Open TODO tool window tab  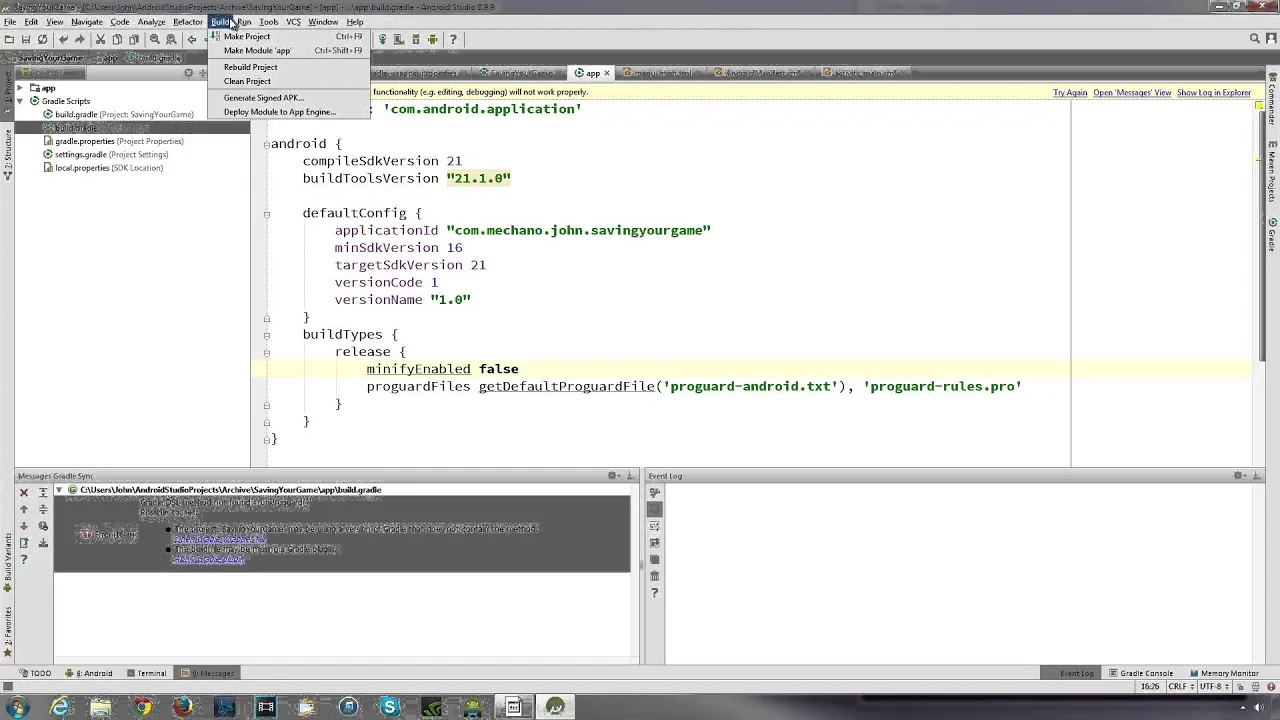point(35,673)
